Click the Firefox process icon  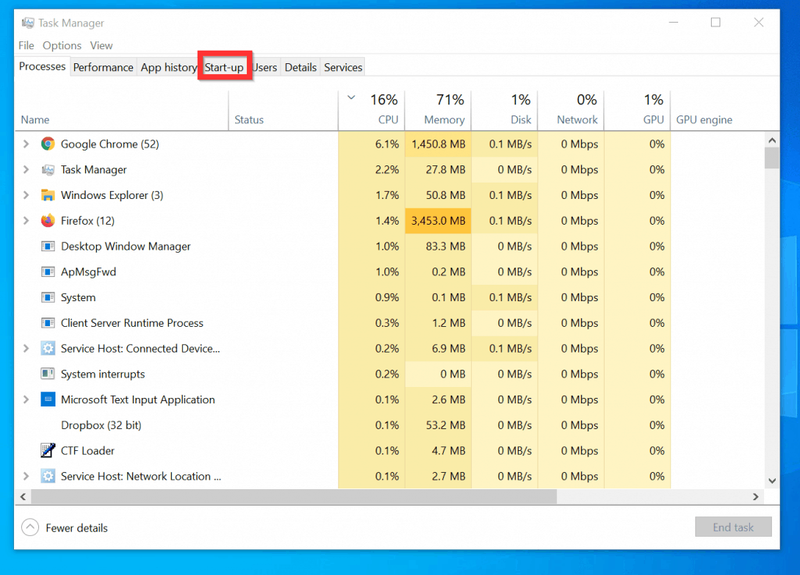(48, 220)
